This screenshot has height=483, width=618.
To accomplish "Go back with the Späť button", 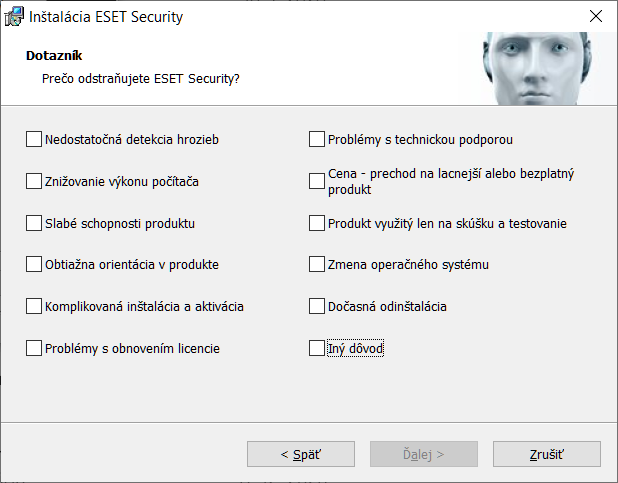I will [x=301, y=454].
